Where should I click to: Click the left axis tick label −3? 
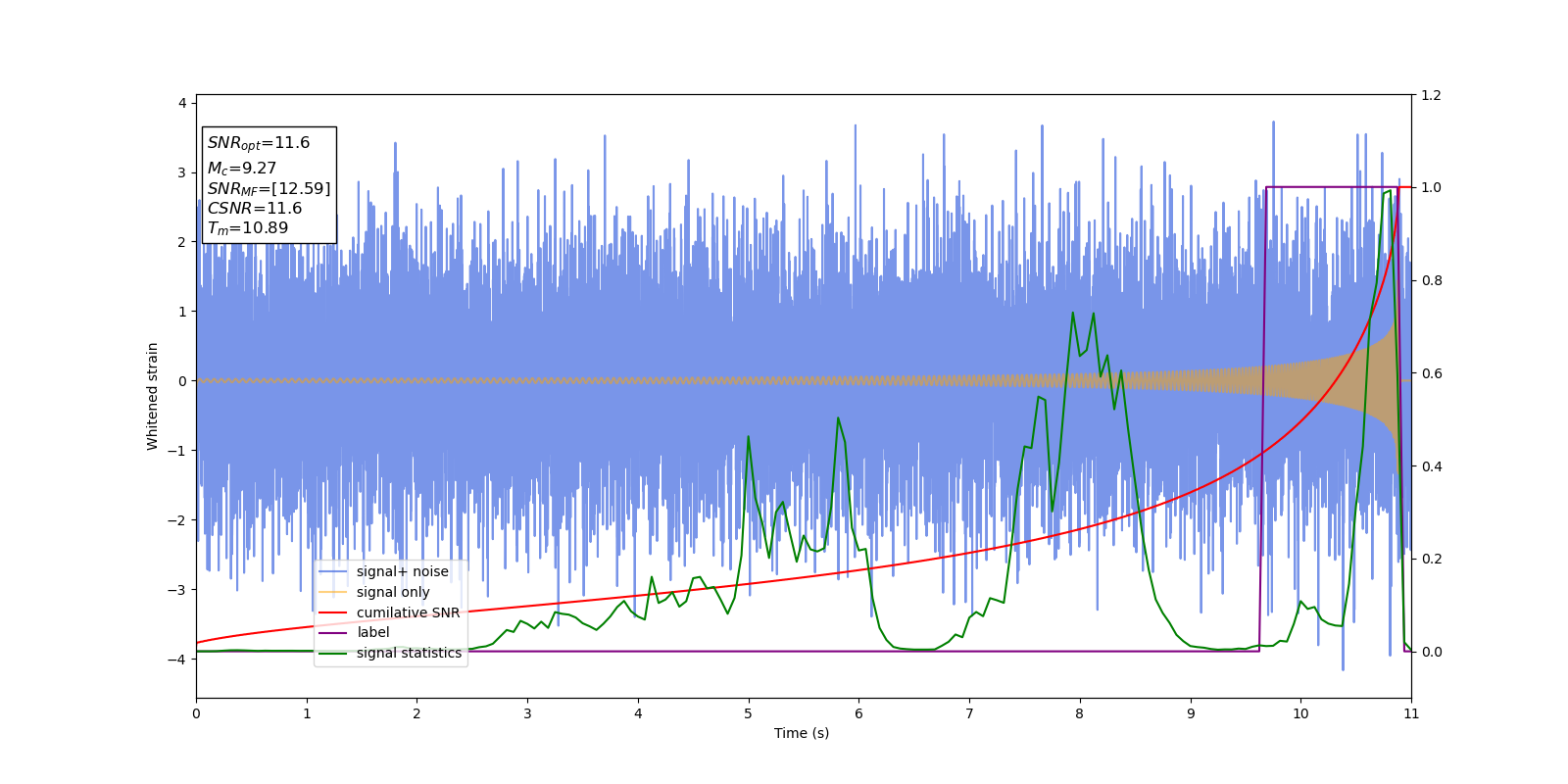pos(178,590)
